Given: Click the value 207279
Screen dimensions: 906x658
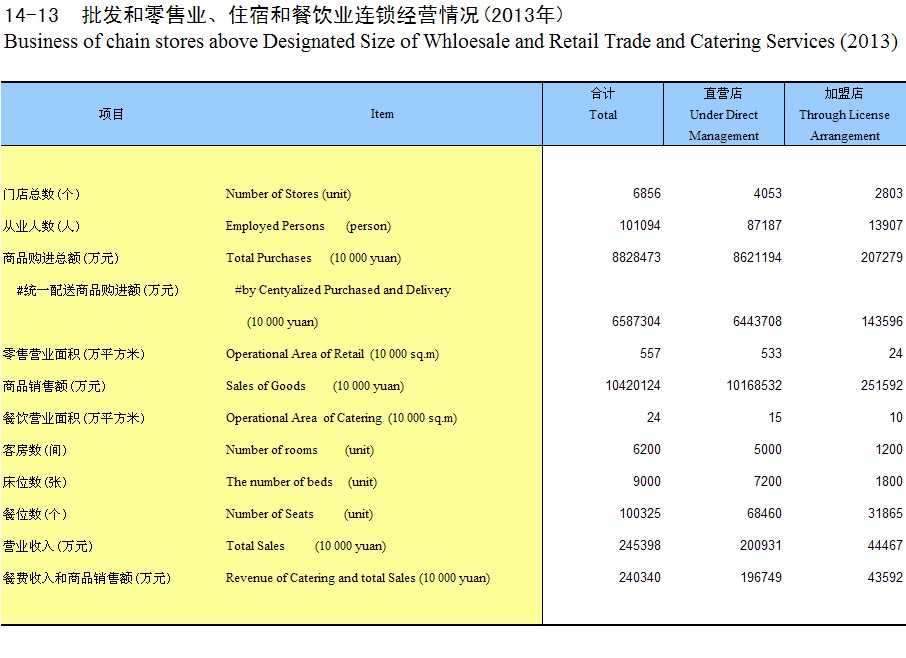Looking at the screenshot, I should tap(881, 258).
